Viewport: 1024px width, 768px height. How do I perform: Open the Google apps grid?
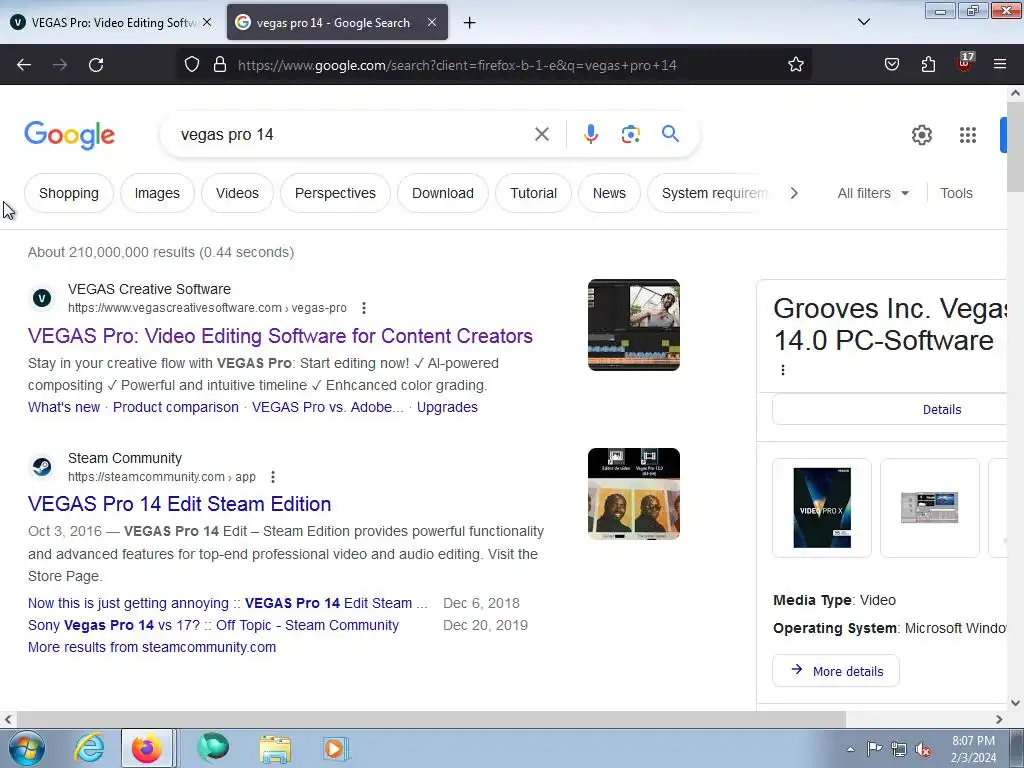(x=968, y=135)
